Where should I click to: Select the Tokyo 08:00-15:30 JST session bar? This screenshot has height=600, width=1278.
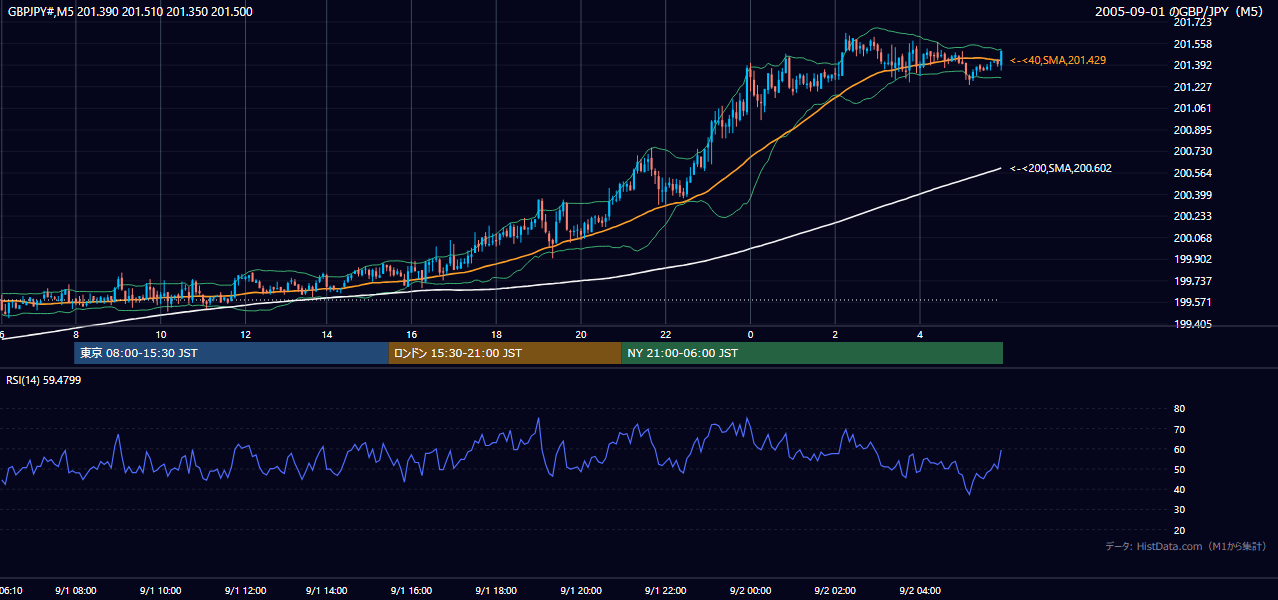point(231,353)
